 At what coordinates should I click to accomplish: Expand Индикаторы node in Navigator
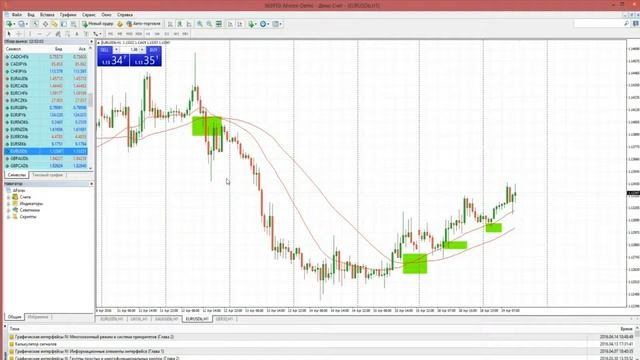click(9, 204)
